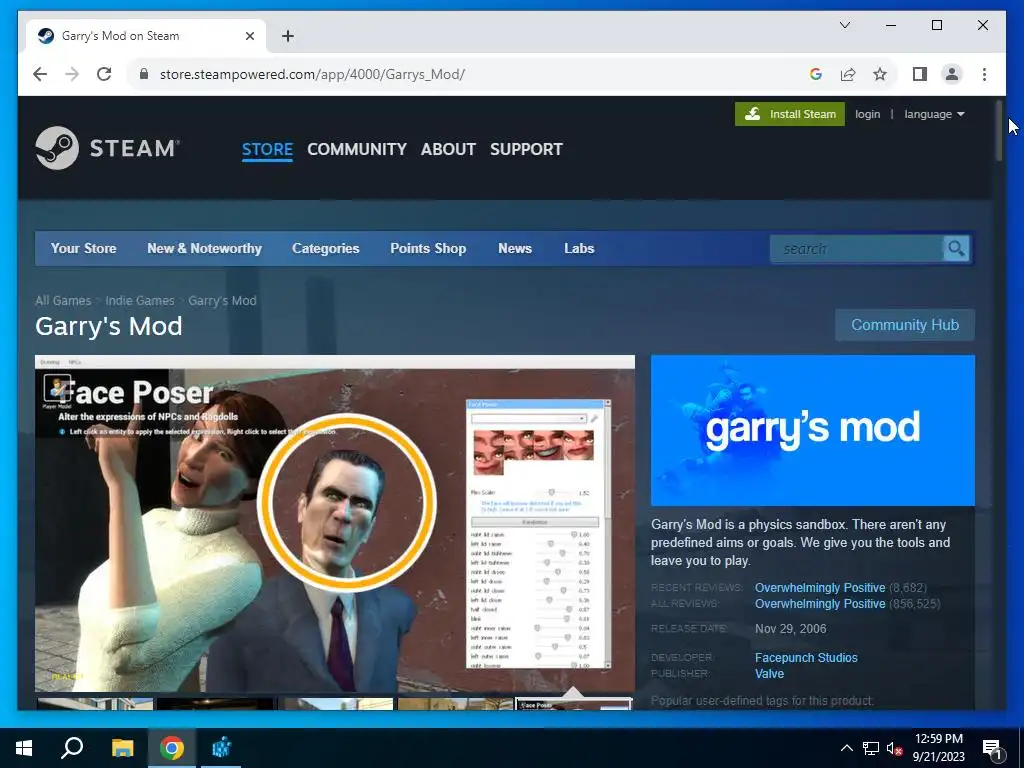
Task: Click the site padlock icon in address bar
Action: click(144, 74)
